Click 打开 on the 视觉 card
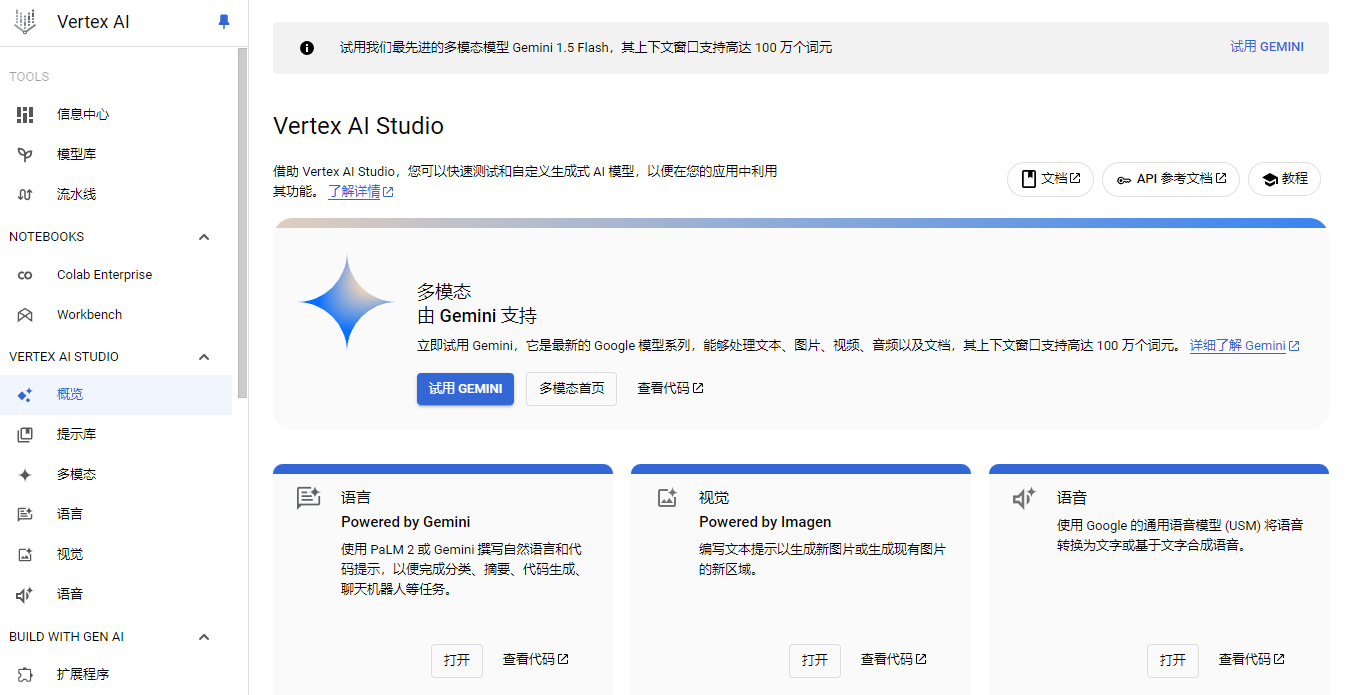 click(815, 660)
